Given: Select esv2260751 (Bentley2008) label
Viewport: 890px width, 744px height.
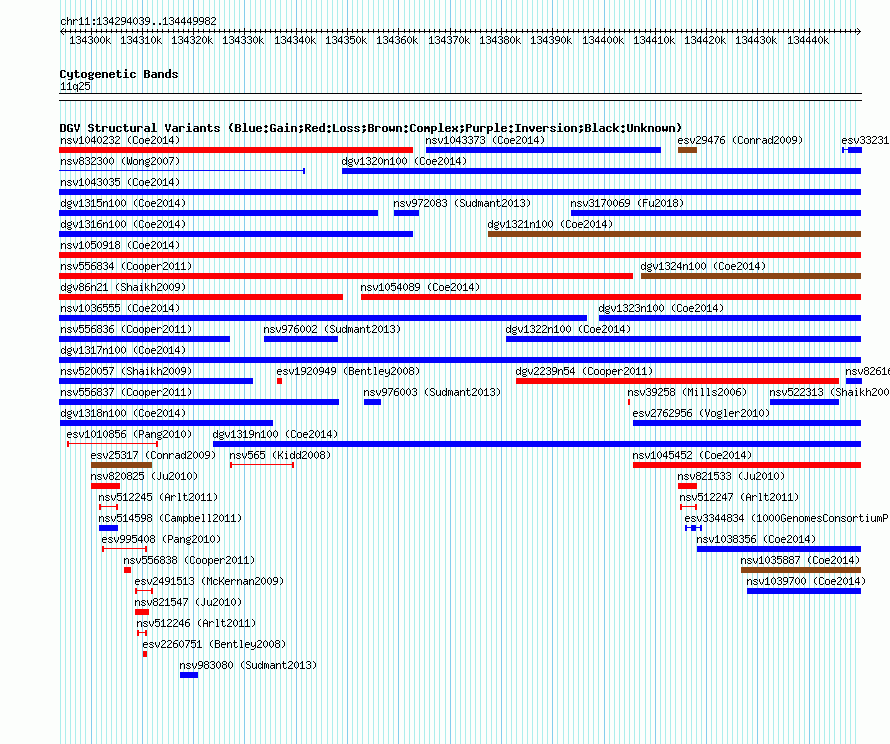Looking at the screenshot, I should (x=214, y=644).
